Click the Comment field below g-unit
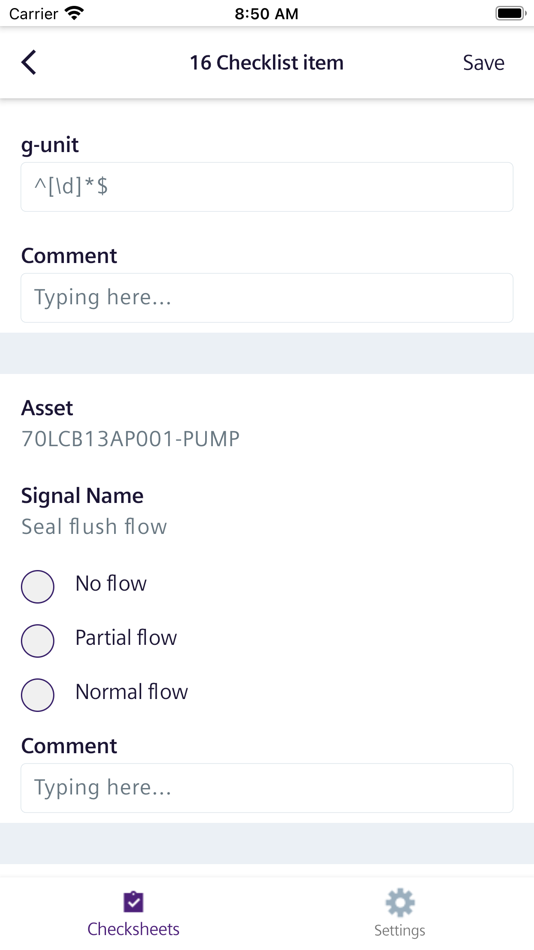The image size is (534, 950). pyautogui.click(x=267, y=297)
